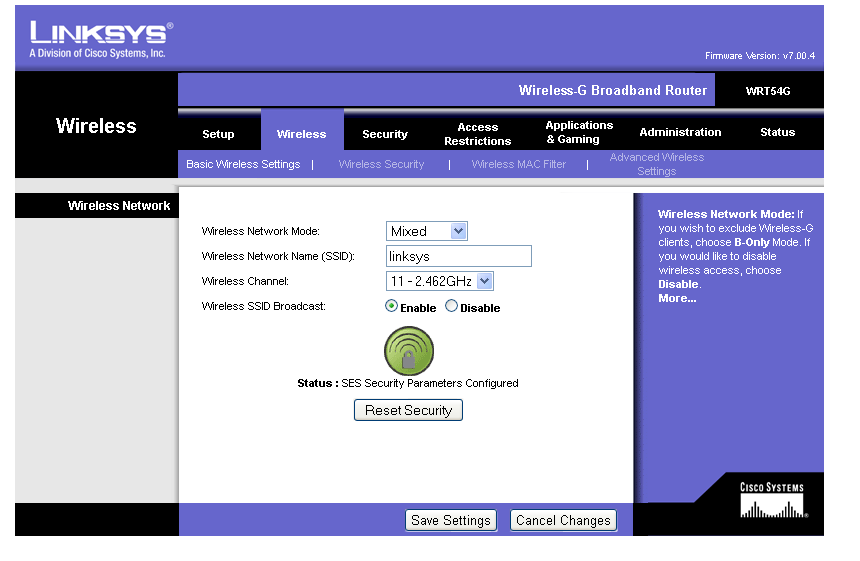The height and width of the screenshot is (561, 860).
Task: Select the Wireless main tab
Action: 302,134
